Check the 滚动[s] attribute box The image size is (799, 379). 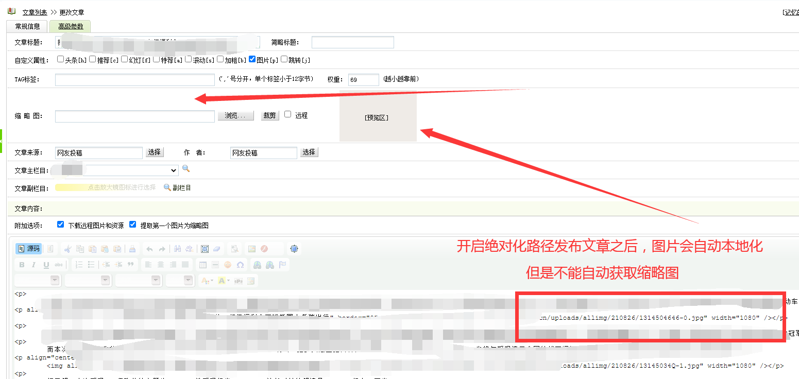click(x=189, y=59)
